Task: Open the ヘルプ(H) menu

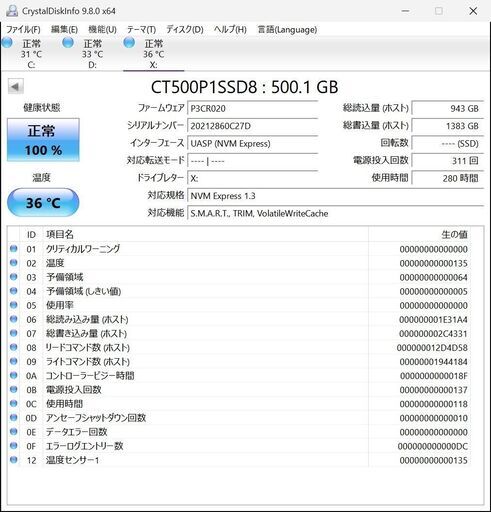Action: 230,29
